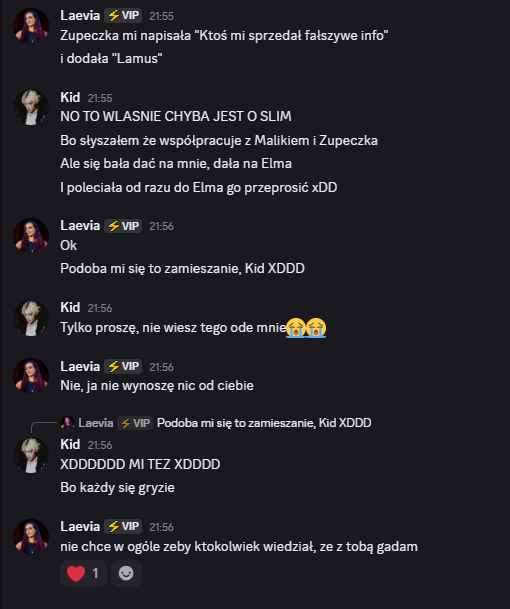Click Laevia's avatar at 'Nie, ja nie wynoszę'
510x609 pixels.
[31, 376]
